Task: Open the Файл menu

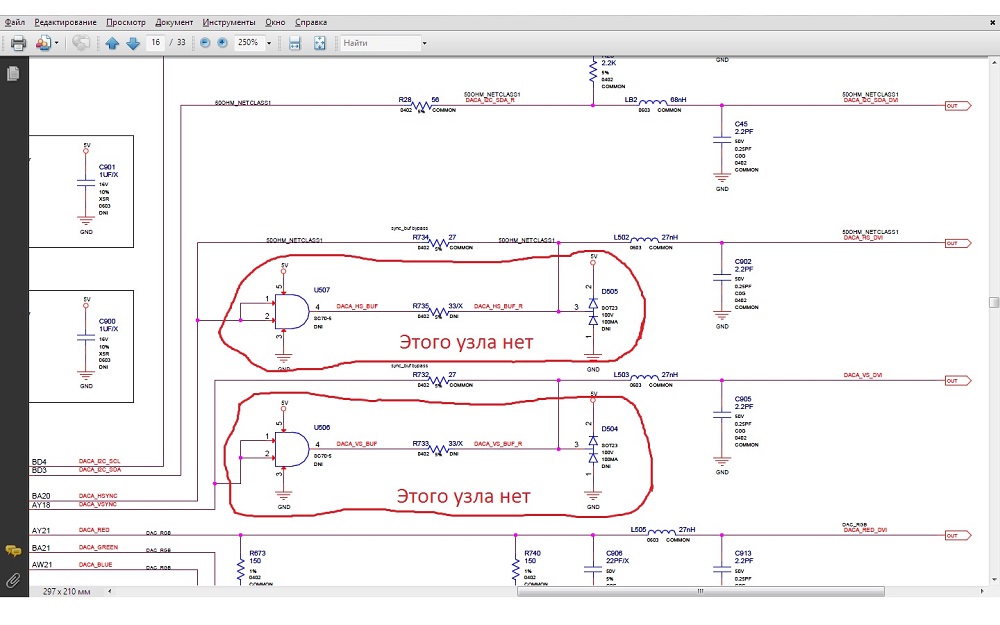Action: (14, 22)
